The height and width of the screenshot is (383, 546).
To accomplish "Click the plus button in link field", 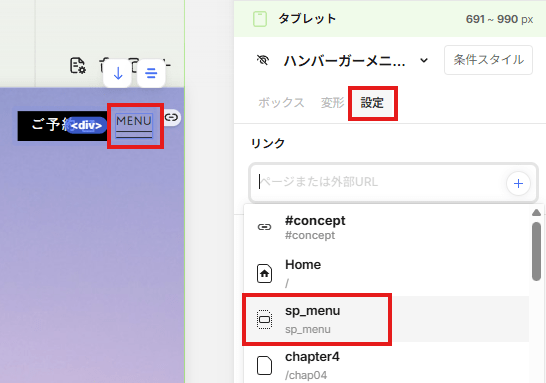I will [x=518, y=183].
